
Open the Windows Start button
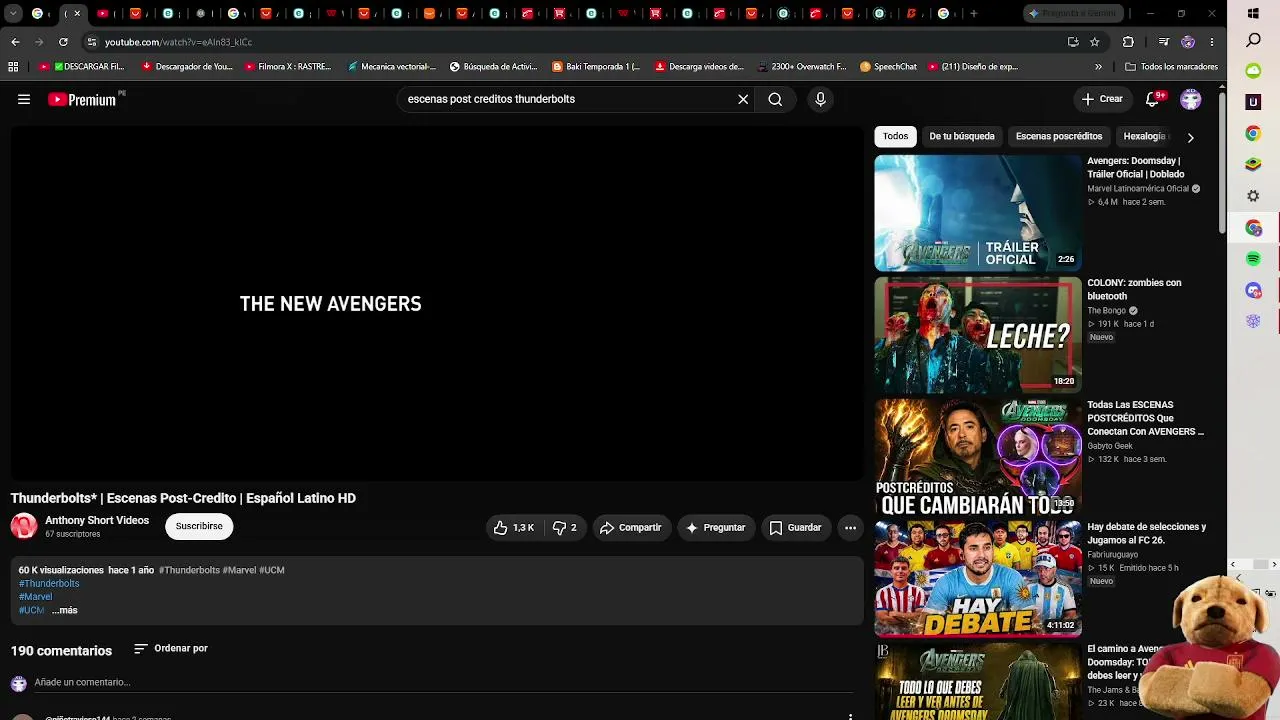click(1253, 13)
